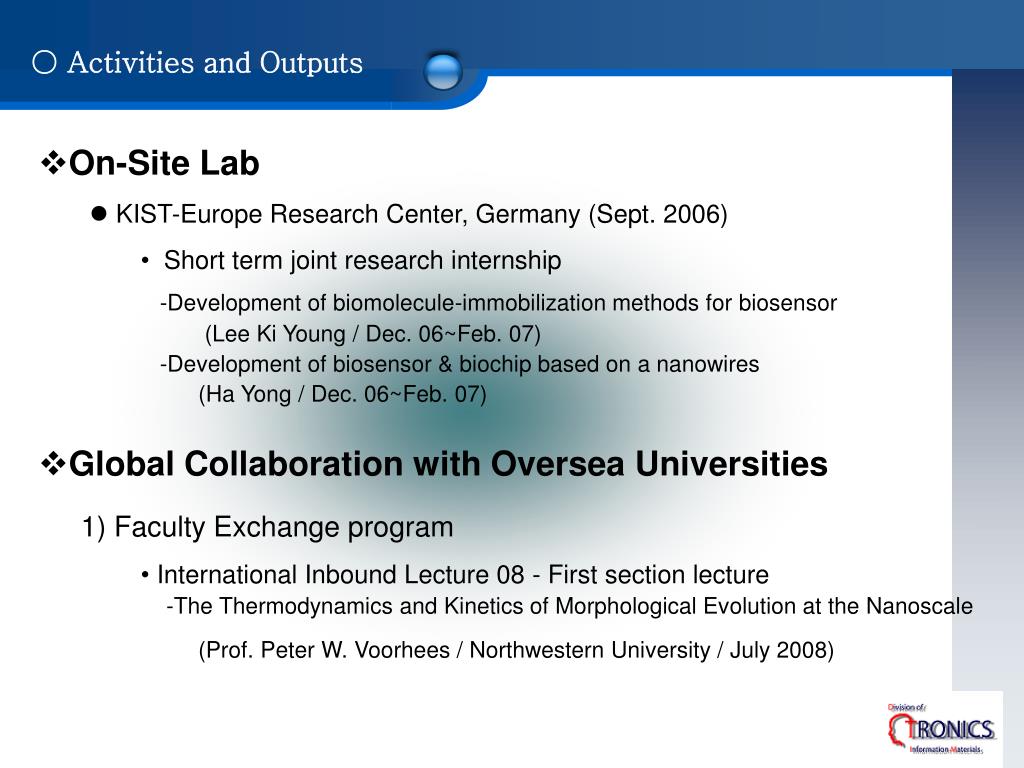1024x768 pixels.
Task: Select 'Global Collaboration with Oversea Universities' heading
Action: click(448, 464)
